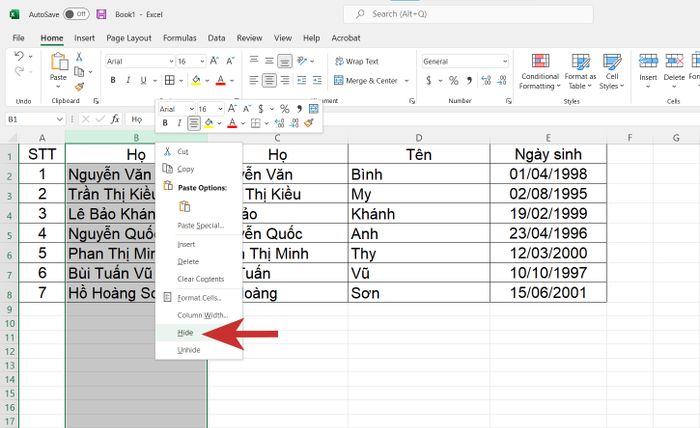The width and height of the screenshot is (700, 428).
Task: Switch to the Data tab
Action: coord(217,38)
